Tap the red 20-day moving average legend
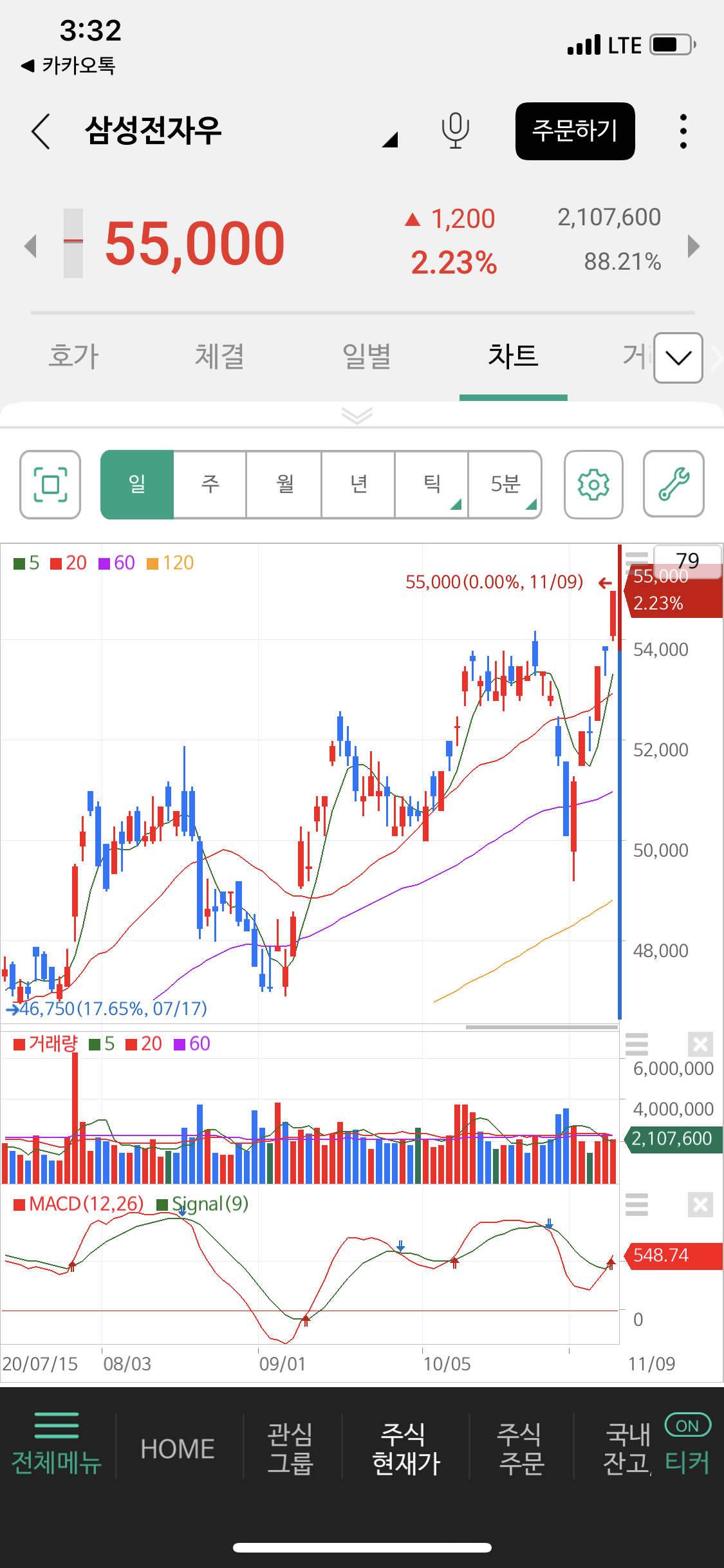 (68, 563)
